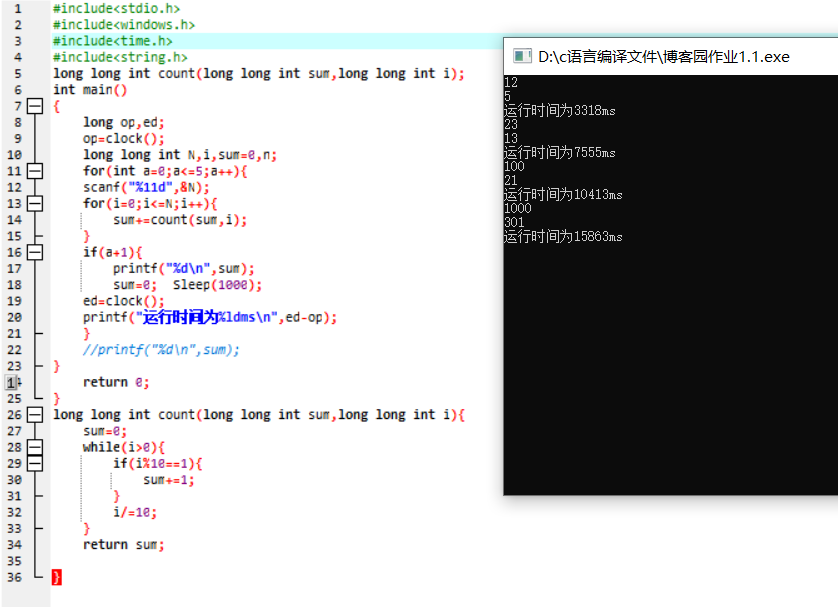Click console output 运行时间为15863ms
This screenshot has height=607, width=838.
[563, 236]
